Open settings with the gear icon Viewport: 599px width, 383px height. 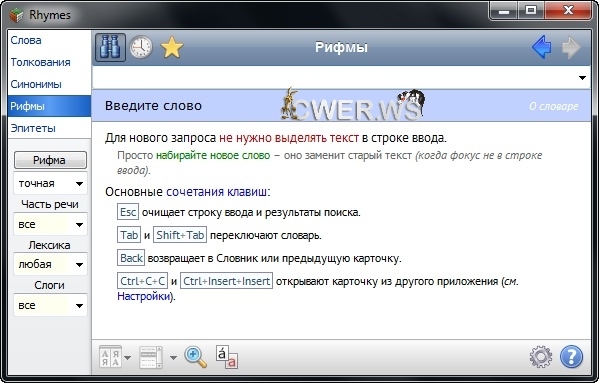[x=541, y=357]
